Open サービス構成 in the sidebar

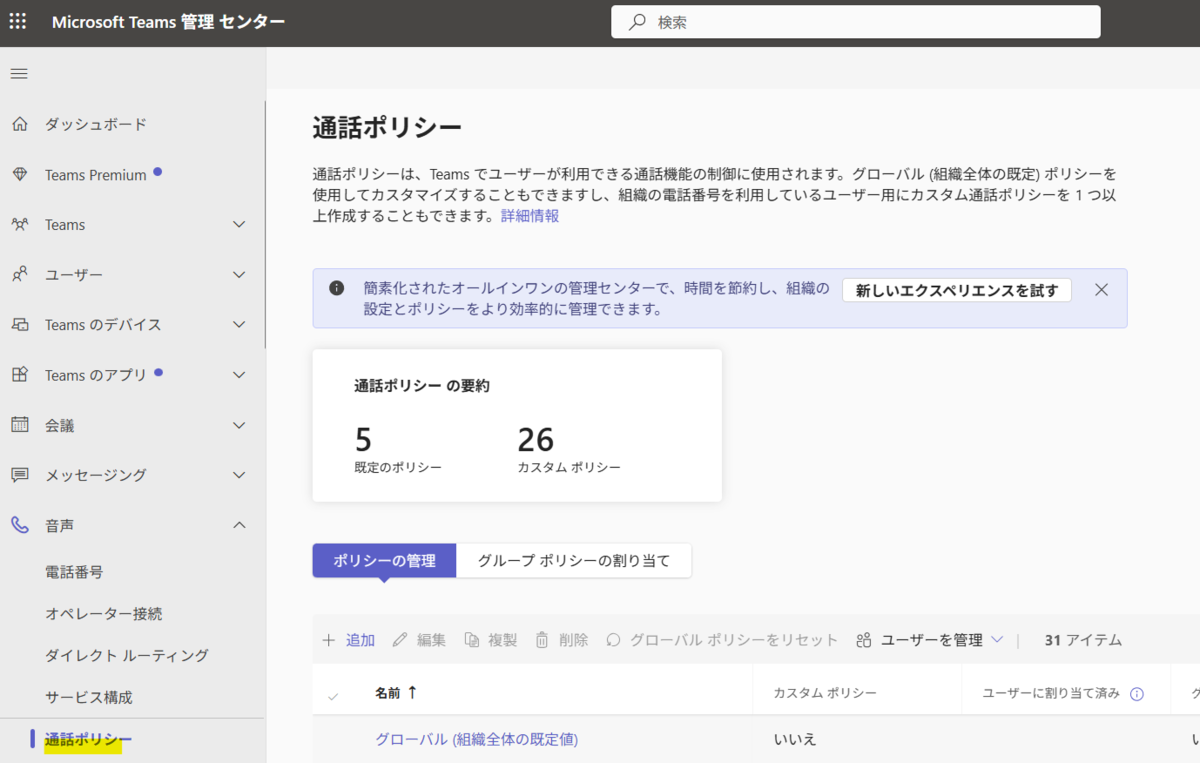[x=89, y=697]
